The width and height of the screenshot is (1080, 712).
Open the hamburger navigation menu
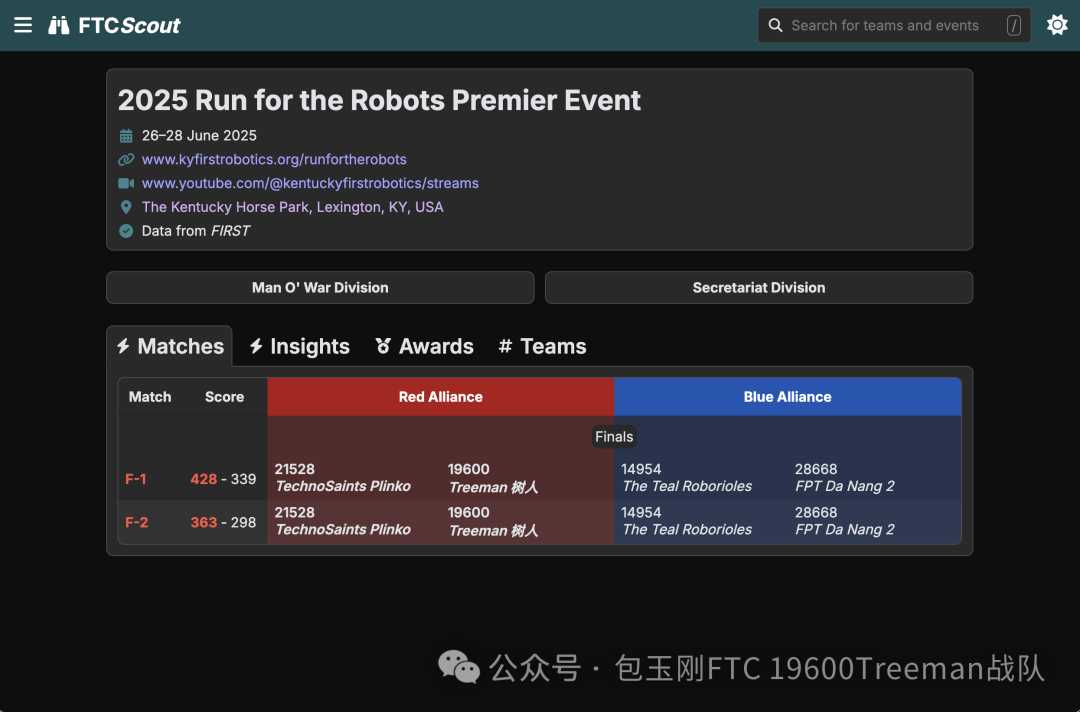23,25
